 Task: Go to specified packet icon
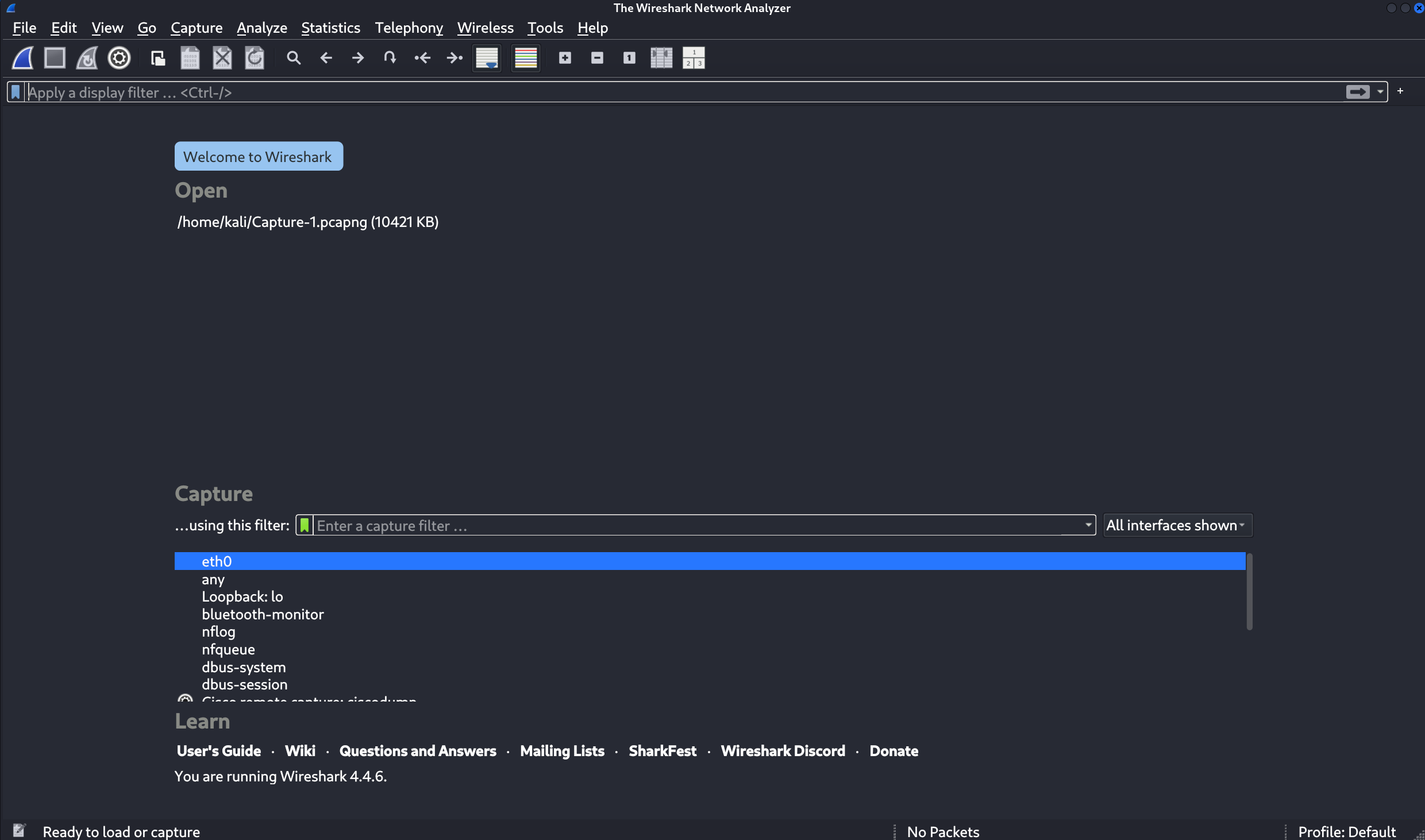[x=390, y=58]
